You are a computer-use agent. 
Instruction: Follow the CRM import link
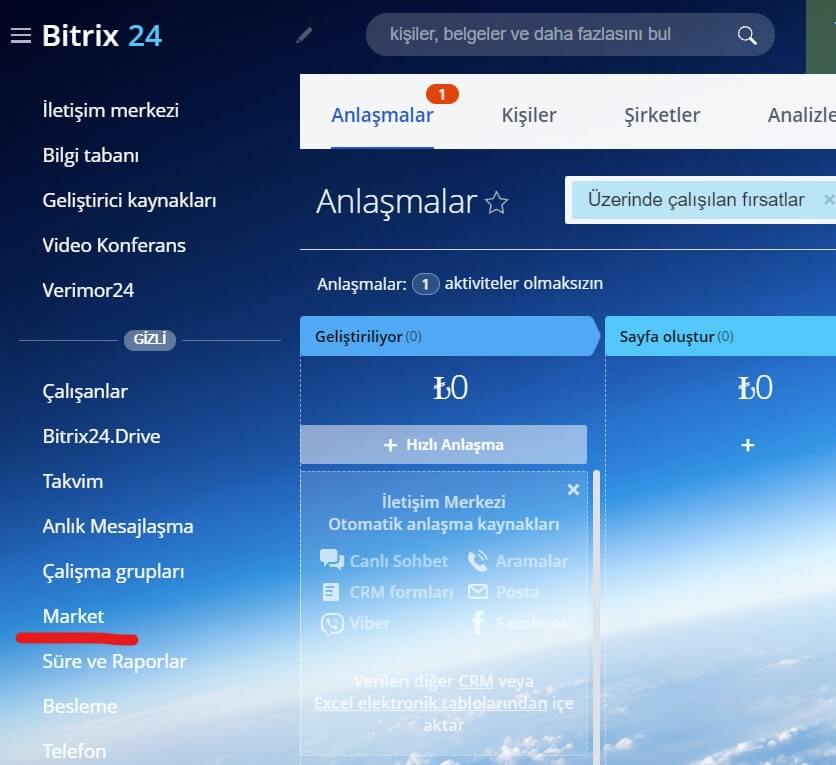476,681
